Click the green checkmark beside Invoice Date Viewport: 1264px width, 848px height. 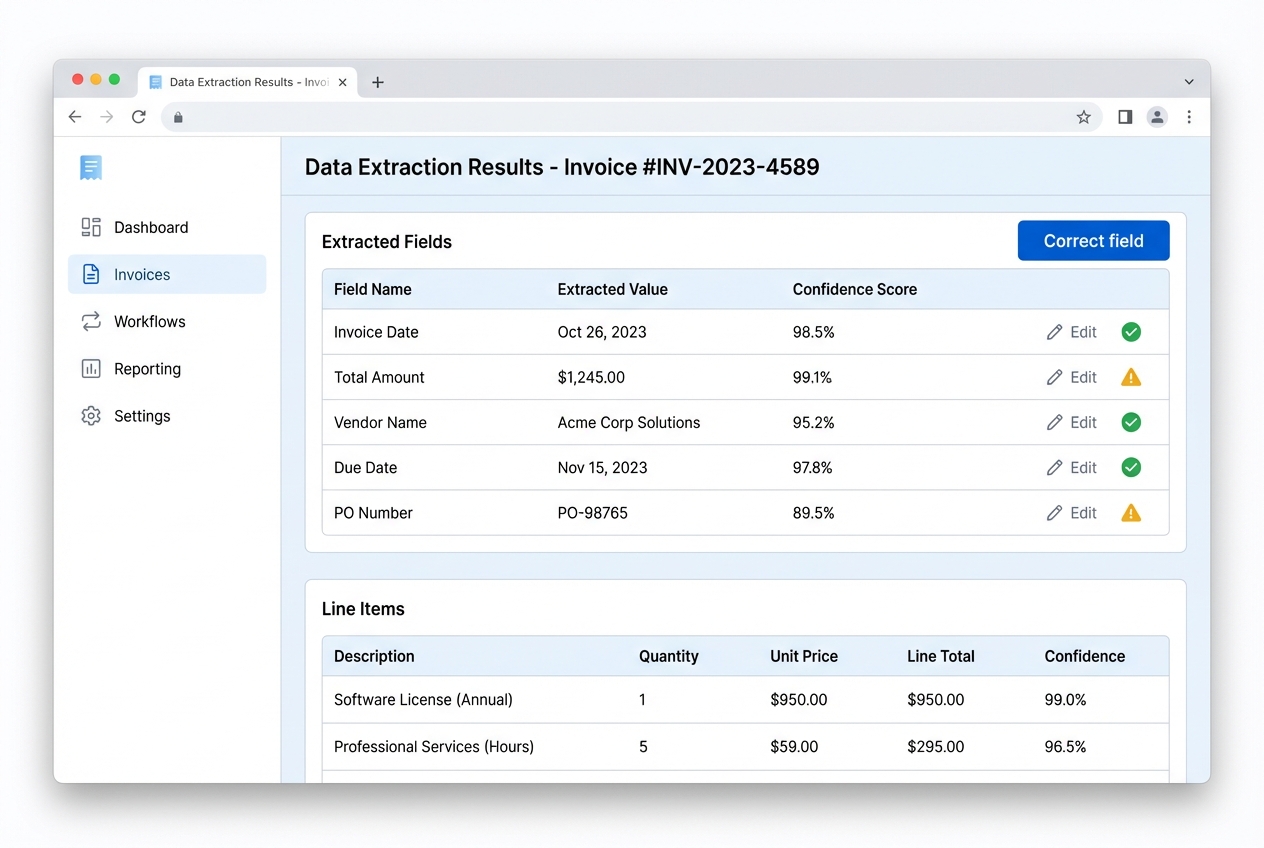click(1131, 331)
